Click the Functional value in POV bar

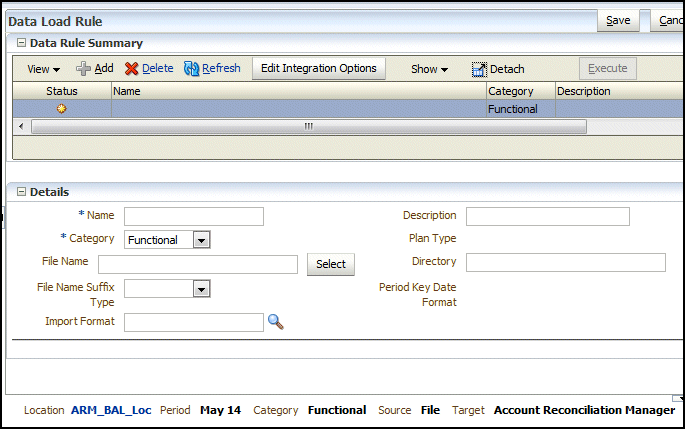337,410
